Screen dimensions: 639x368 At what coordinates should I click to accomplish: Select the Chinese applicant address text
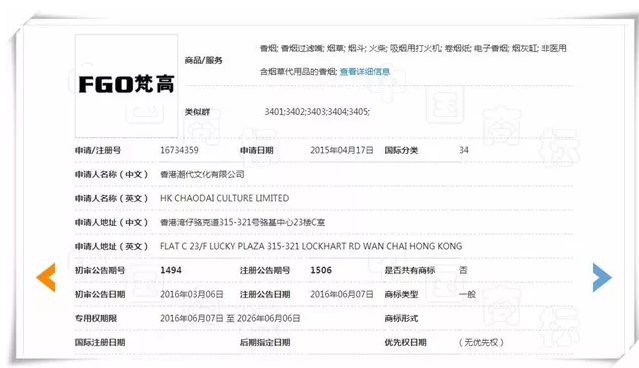click(242, 223)
